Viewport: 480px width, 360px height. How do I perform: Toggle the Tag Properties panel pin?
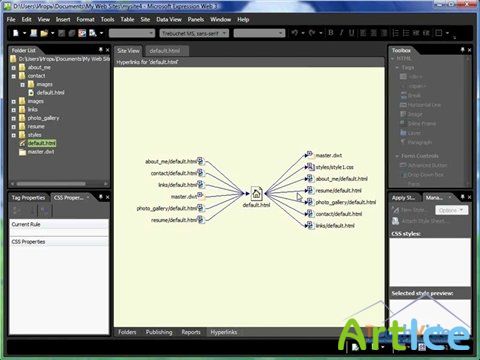101,197
